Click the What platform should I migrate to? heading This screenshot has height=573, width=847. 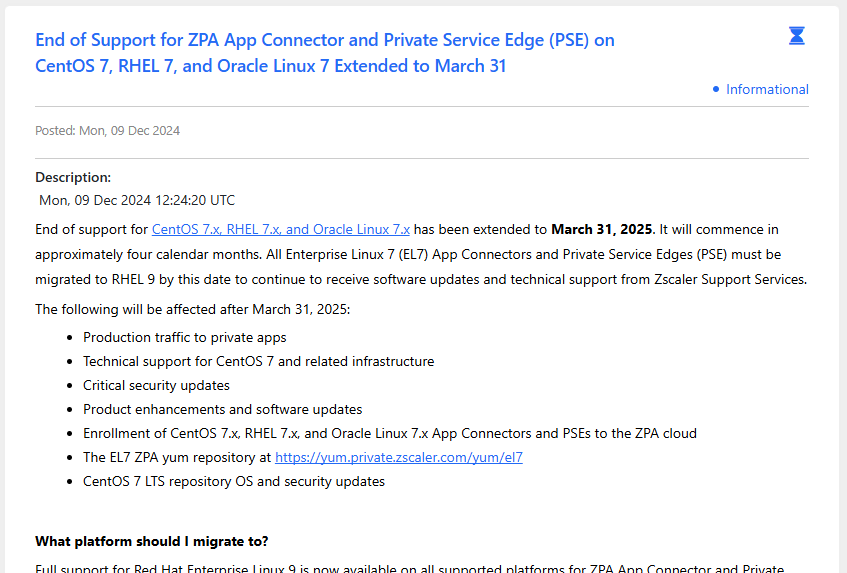[x=152, y=541]
